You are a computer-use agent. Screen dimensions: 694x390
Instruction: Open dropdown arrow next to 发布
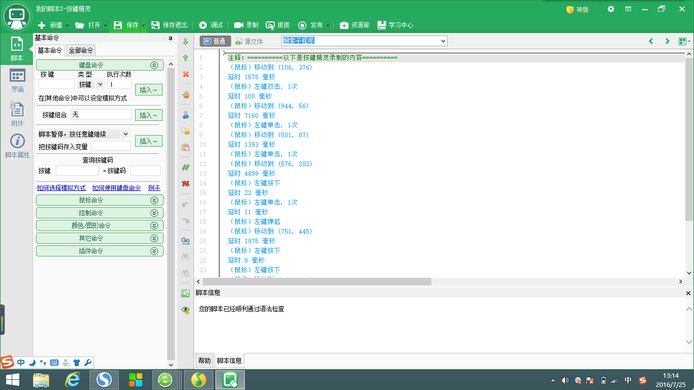pos(328,26)
